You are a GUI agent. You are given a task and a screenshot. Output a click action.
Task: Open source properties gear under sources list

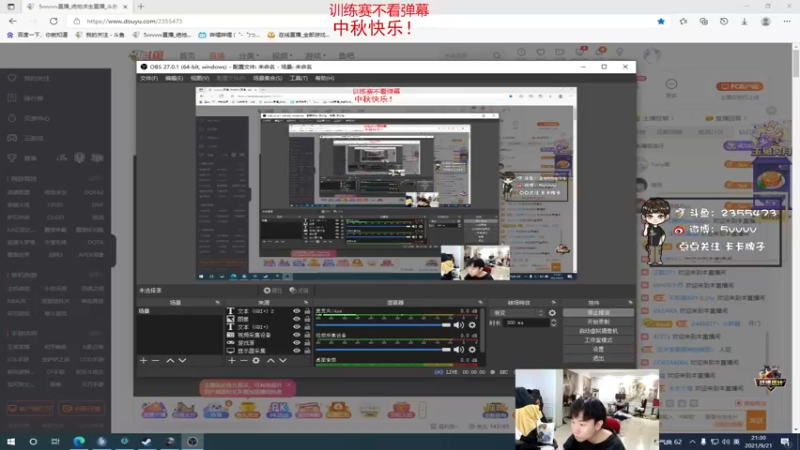pos(256,360)
